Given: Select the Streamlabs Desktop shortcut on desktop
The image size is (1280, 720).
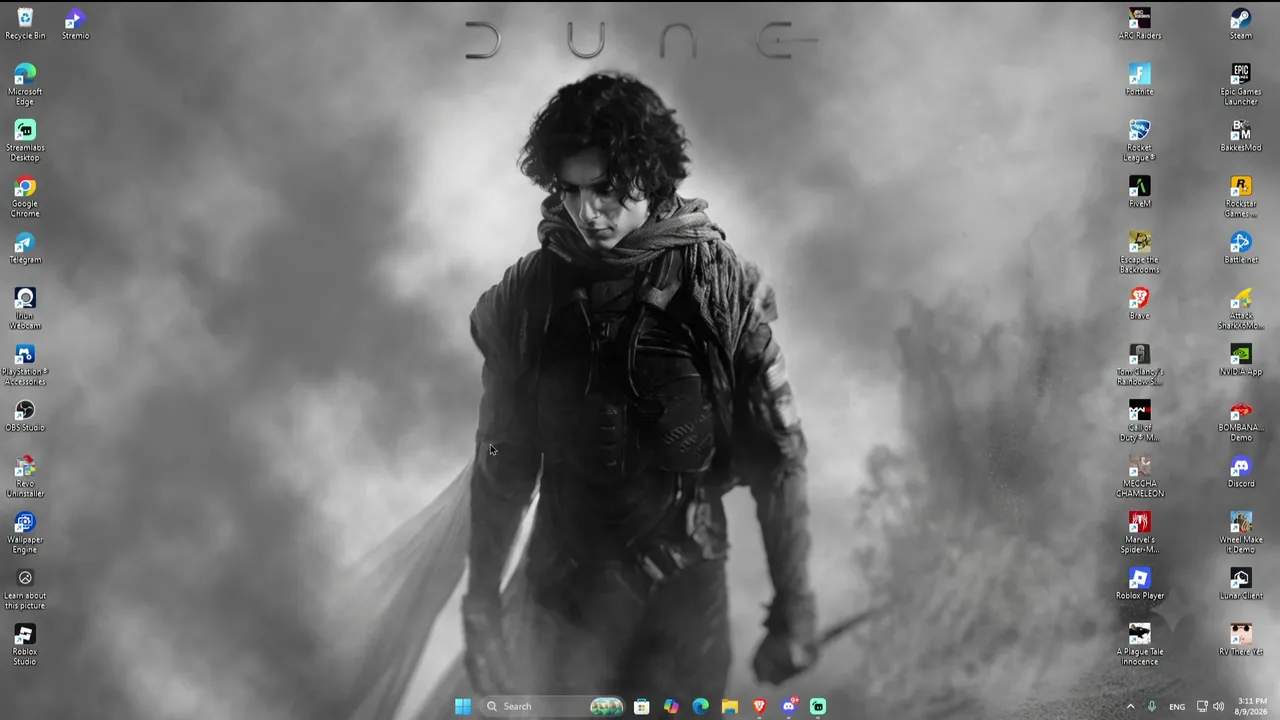Looking at the screenshot, I should click(25, 140).
